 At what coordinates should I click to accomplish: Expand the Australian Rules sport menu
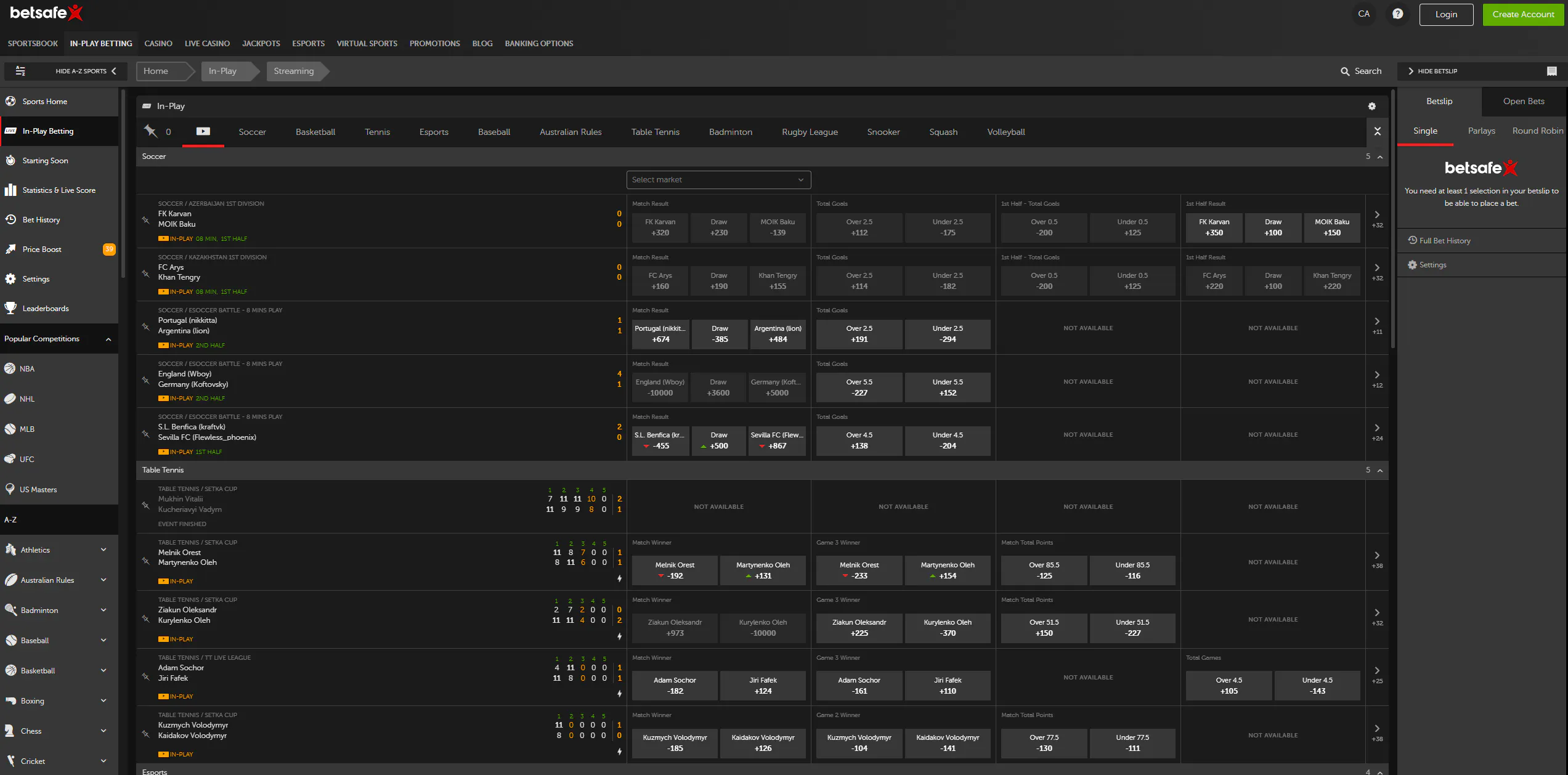[104, 580]
